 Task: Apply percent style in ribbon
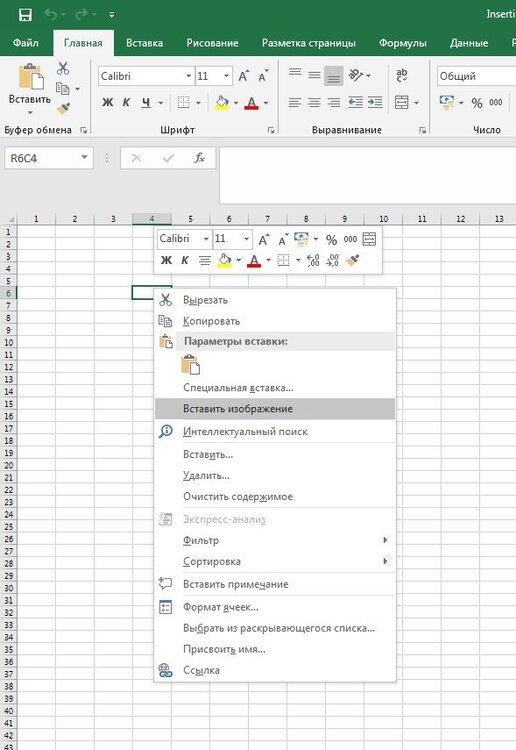click(477, 103)
